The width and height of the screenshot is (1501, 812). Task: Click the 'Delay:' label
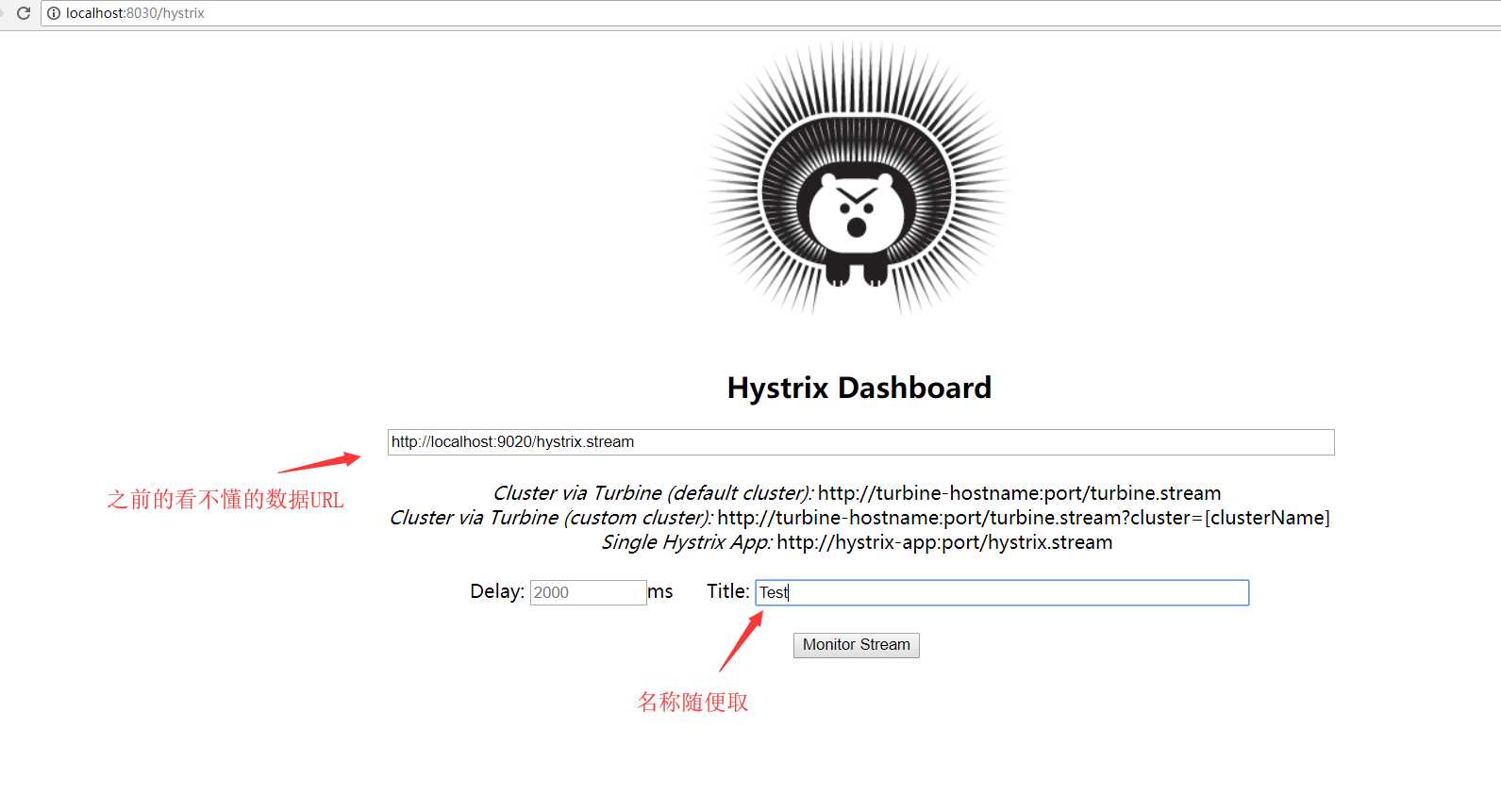[x=497, y=591]
